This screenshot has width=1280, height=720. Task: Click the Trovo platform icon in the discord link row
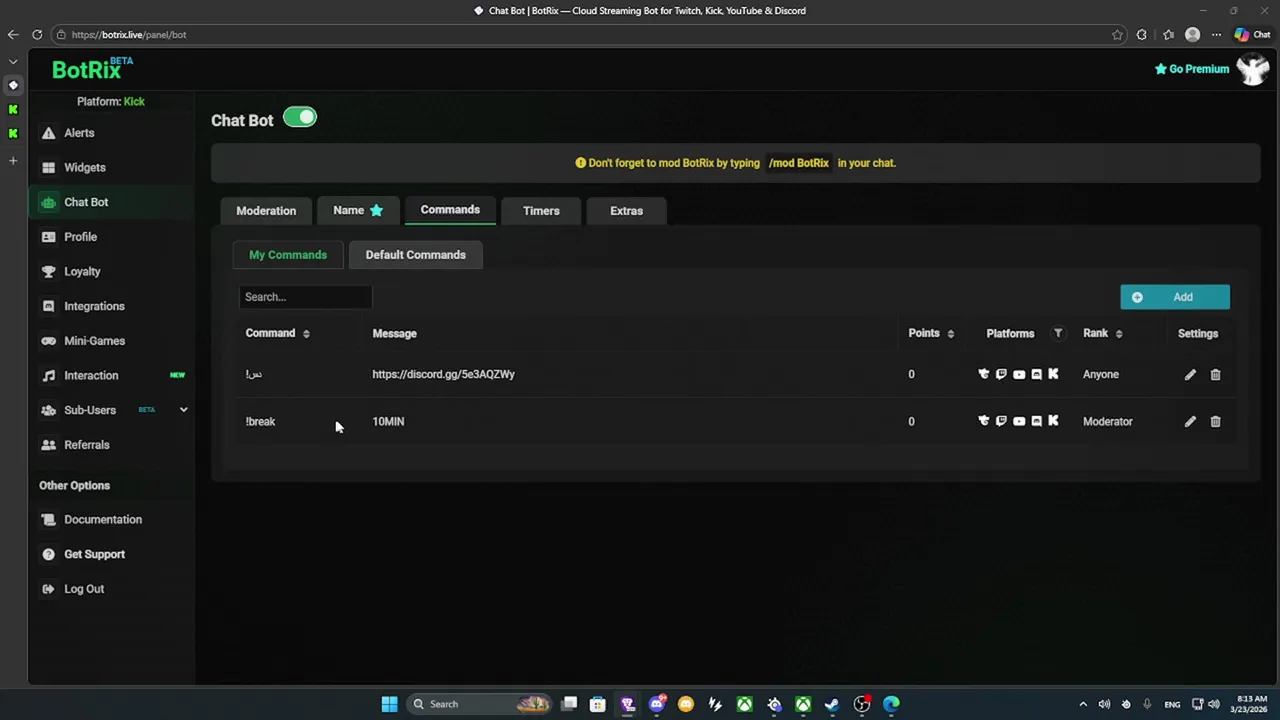pos(983,374)
